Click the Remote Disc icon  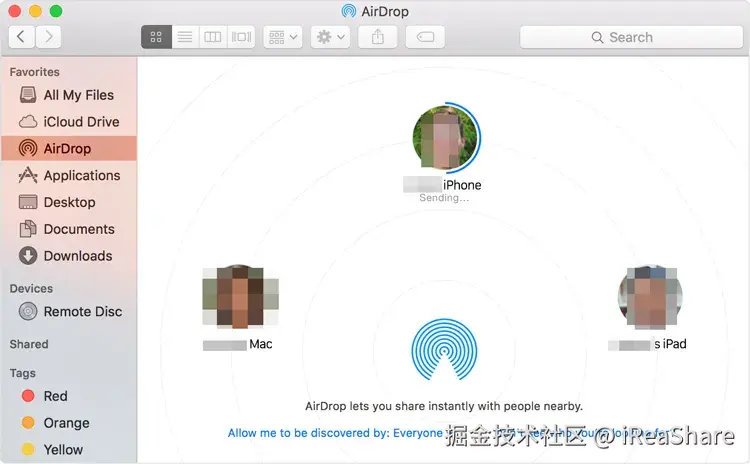28,311
